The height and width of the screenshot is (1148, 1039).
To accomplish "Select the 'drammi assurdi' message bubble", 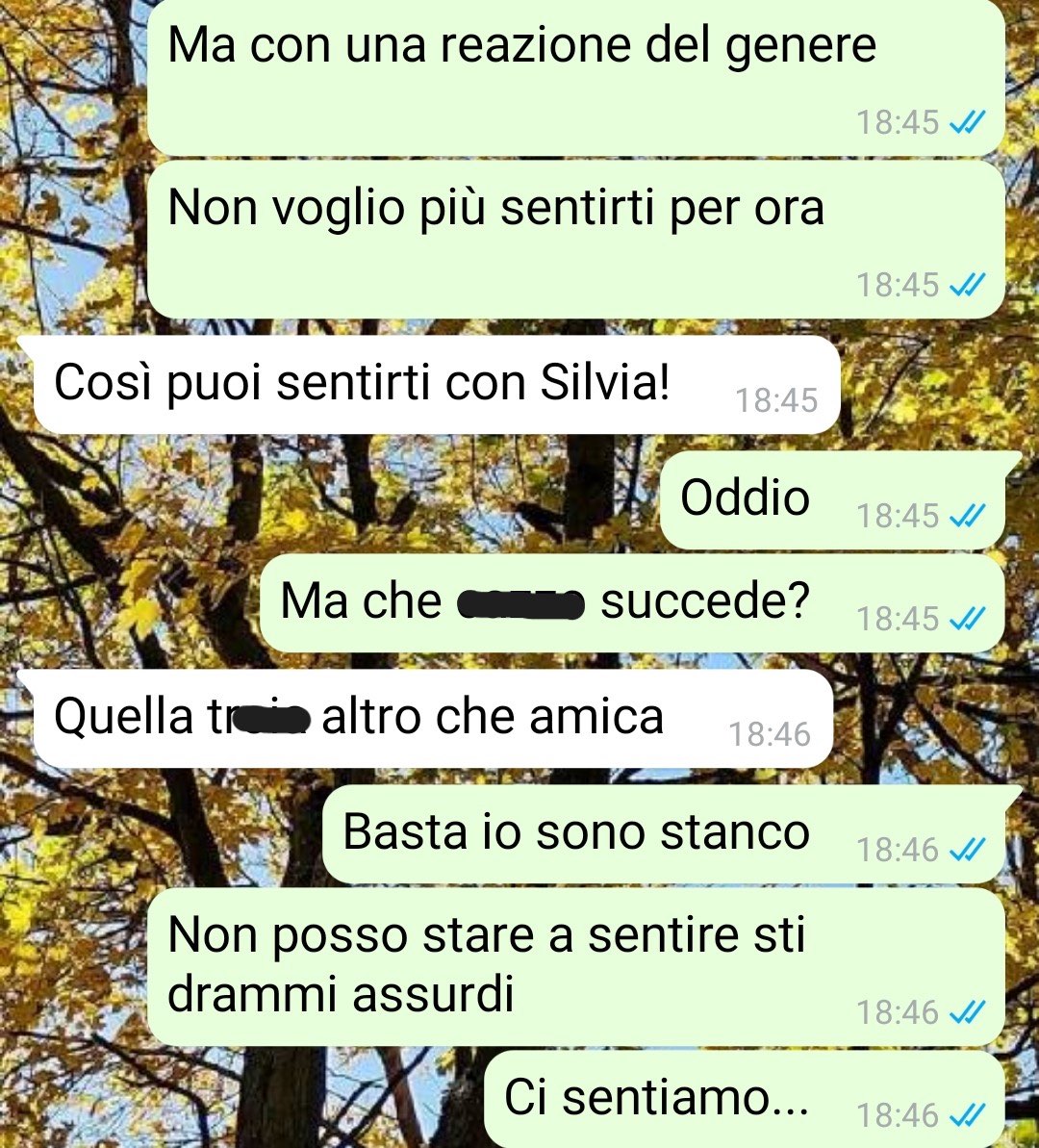I will [x=576, y=966].
